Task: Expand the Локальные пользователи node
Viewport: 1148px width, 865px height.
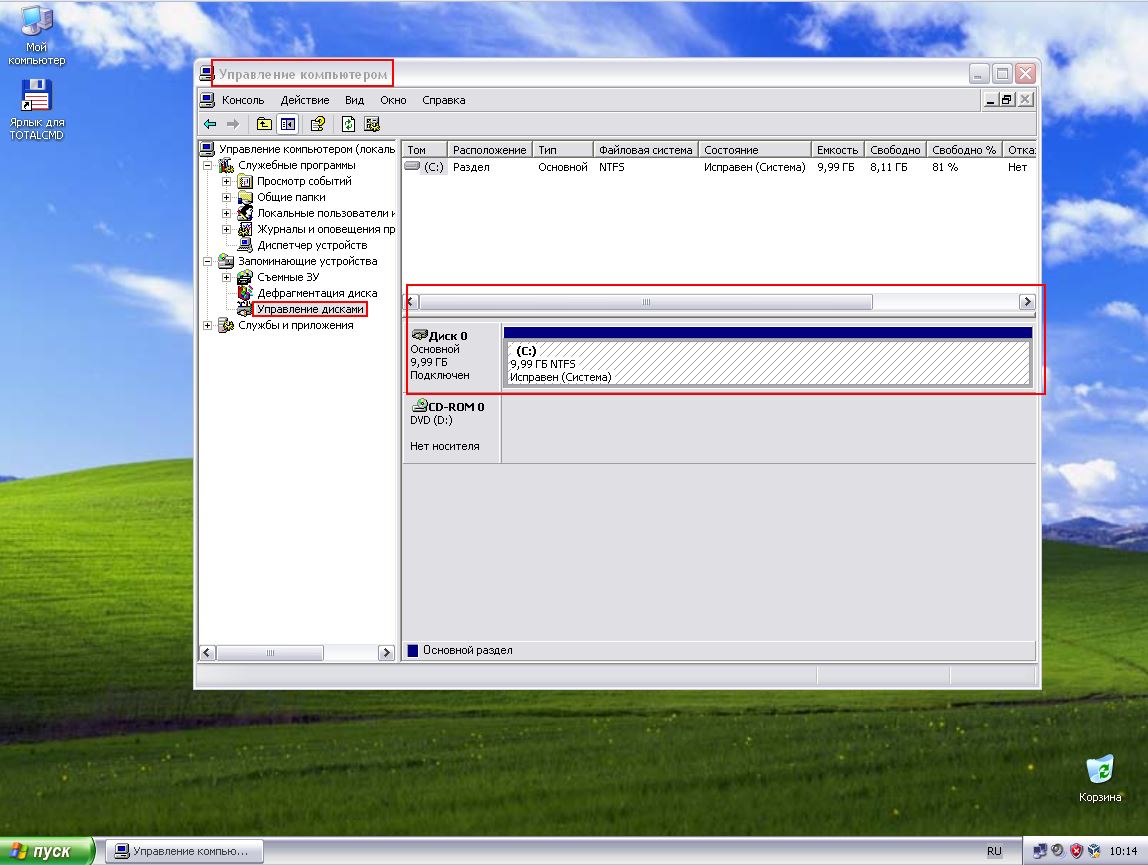Action: pyautogui.click(x=226, y=213)
